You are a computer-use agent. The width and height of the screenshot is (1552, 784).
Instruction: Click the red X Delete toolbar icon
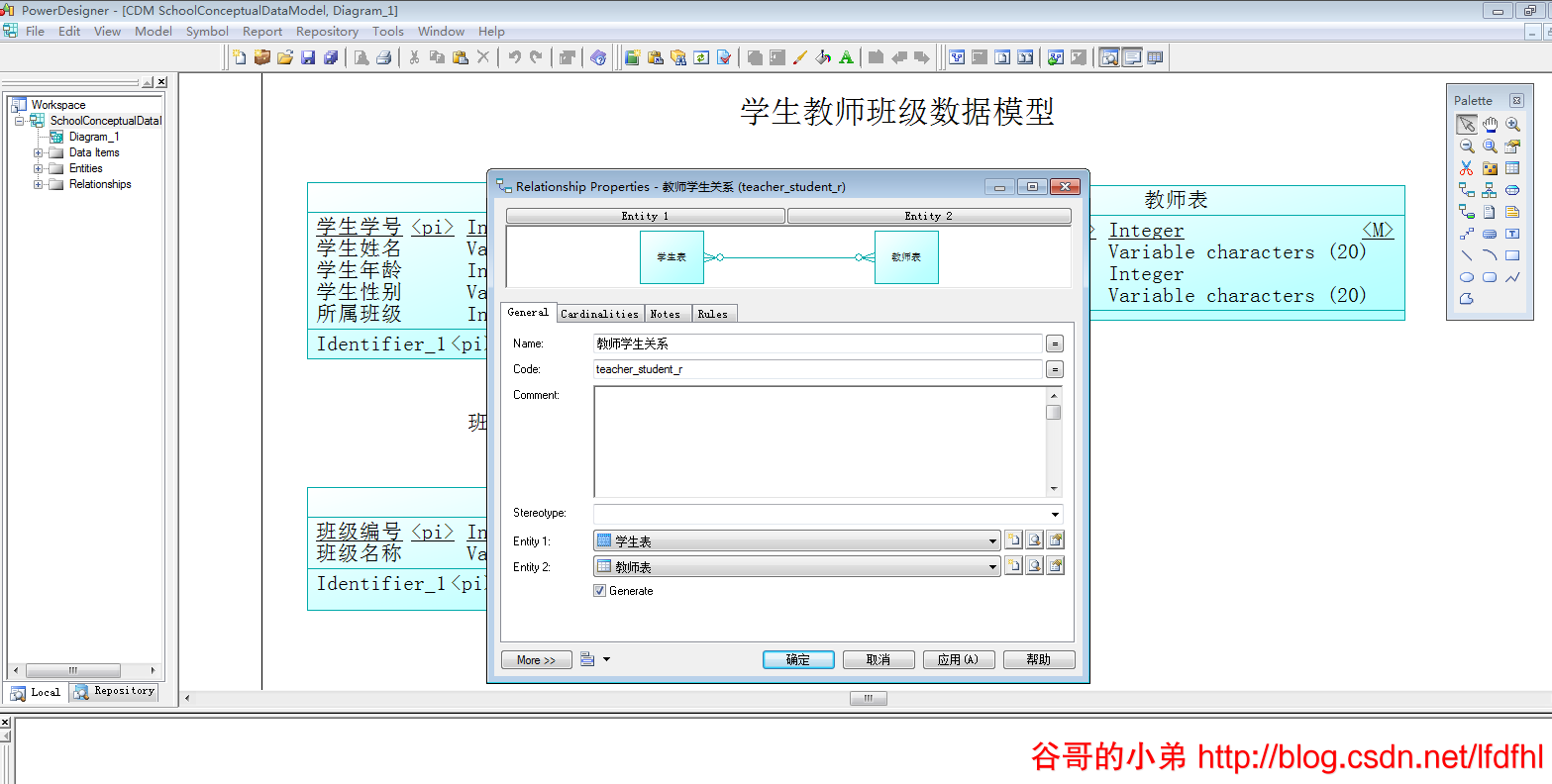[483, 57]
